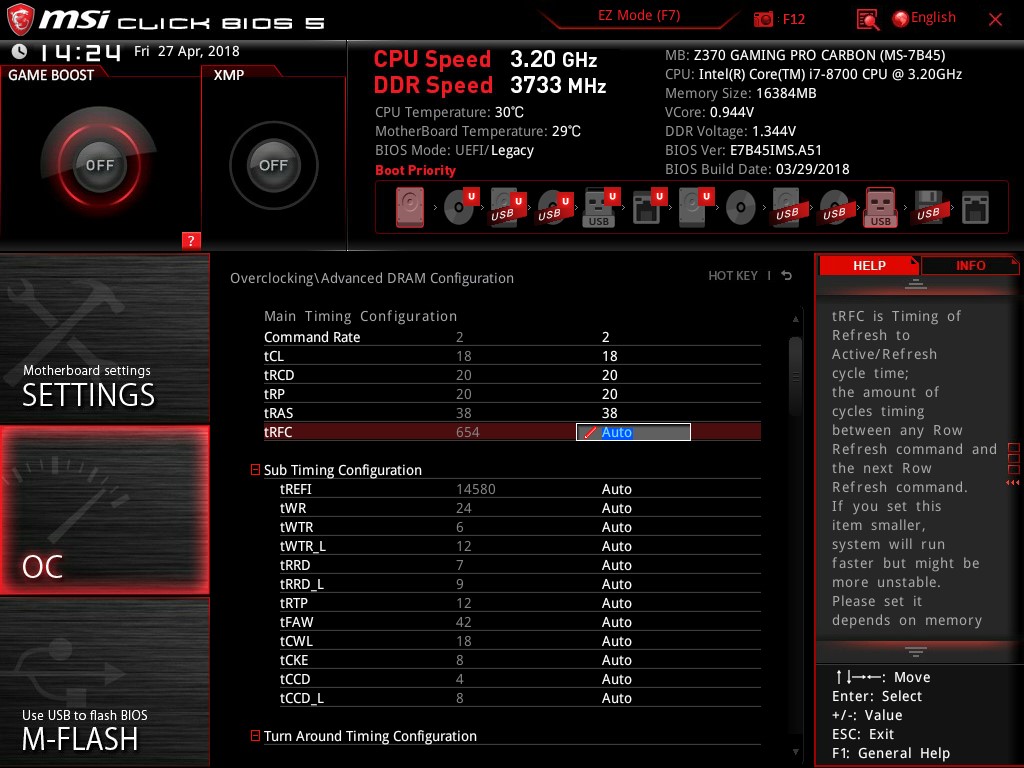The image size is (1024, 768).
Task: Select the tWTR_L row label
Action: coord(303,546)
